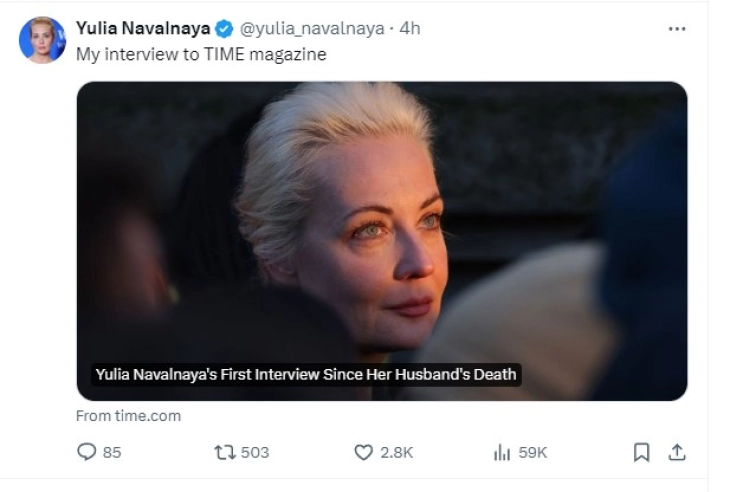Click the First Interview headline caption
The image size is (730, 492).
point(305,375)
